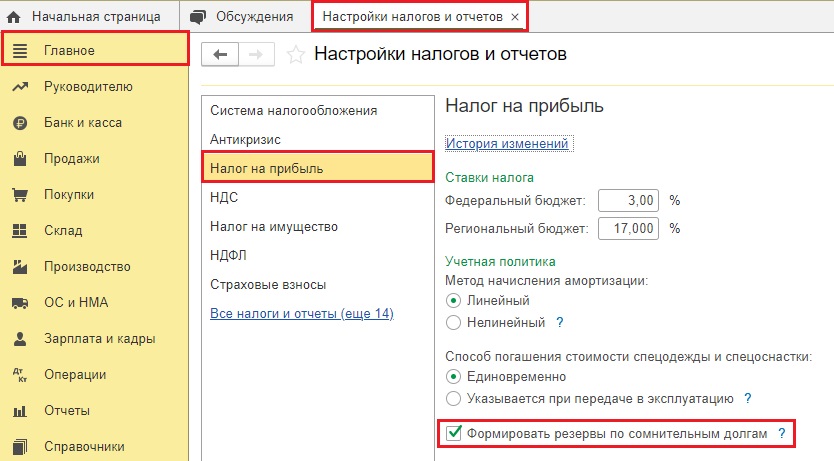This screenshot has width=834, height=461.
Task: Click the Склад grid icon
Action: coord(20,231)
